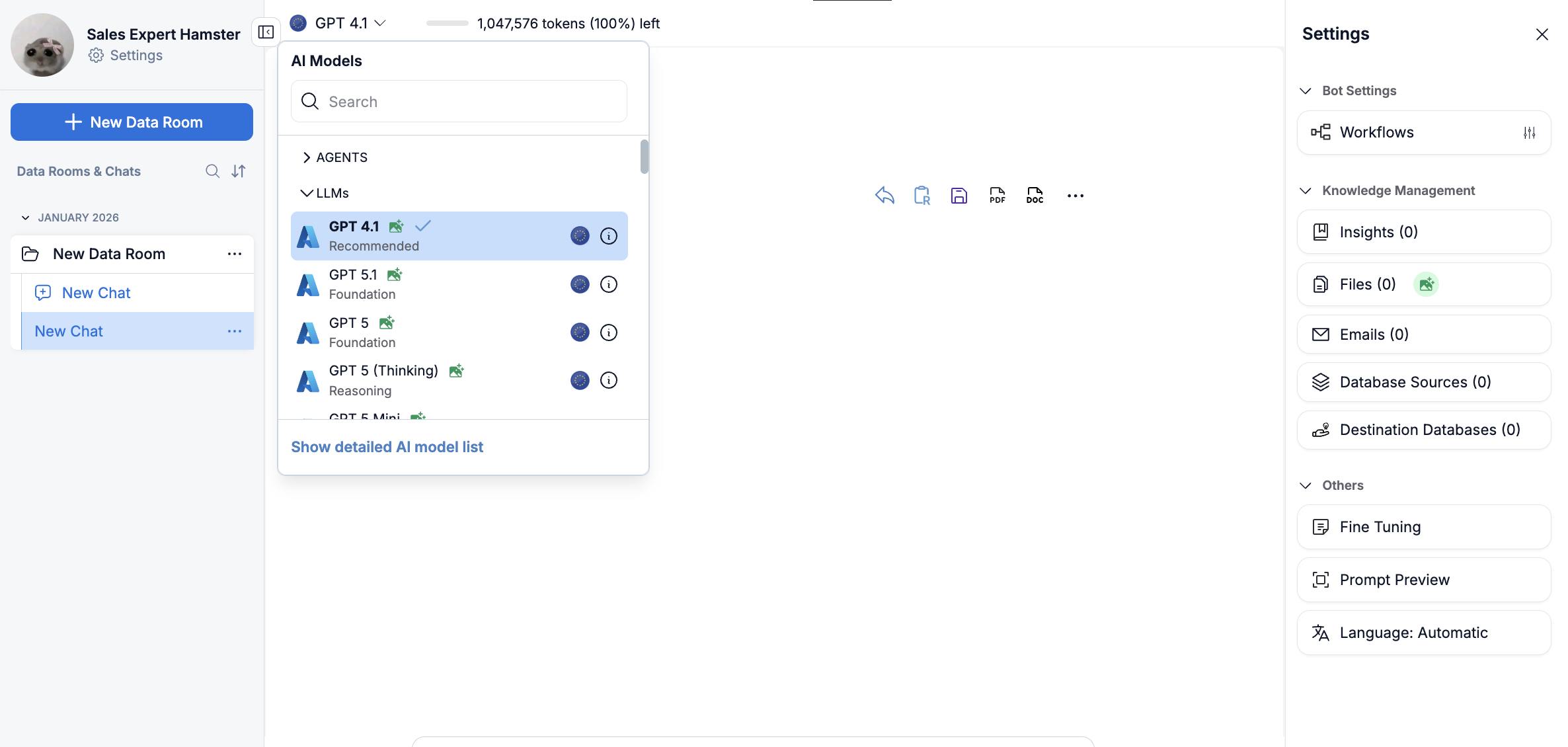
Task: Click the collapse sidebar panel icon
Action: (266, 32)
